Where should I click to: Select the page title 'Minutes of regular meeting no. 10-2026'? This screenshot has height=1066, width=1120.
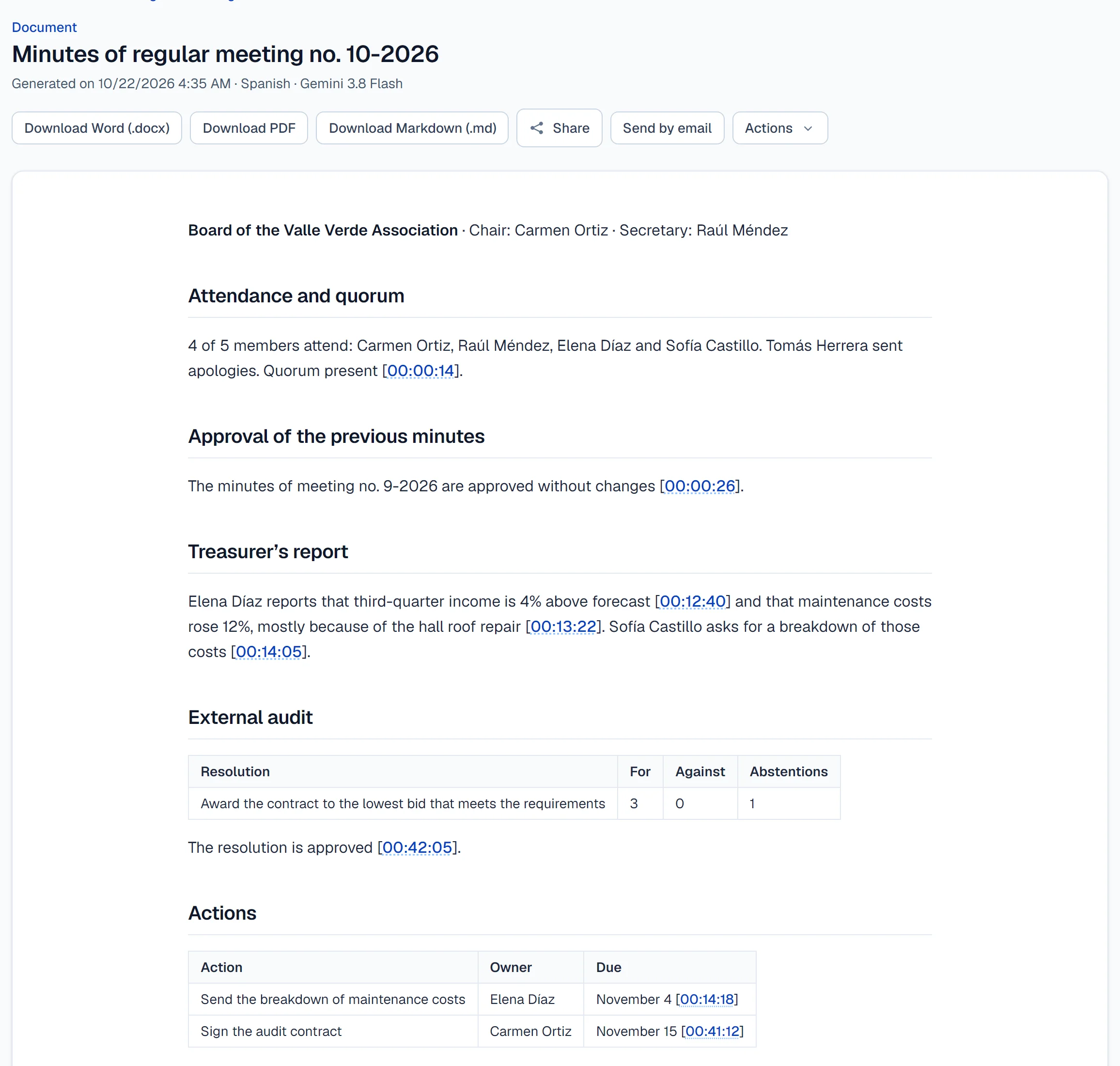[225, 54]
